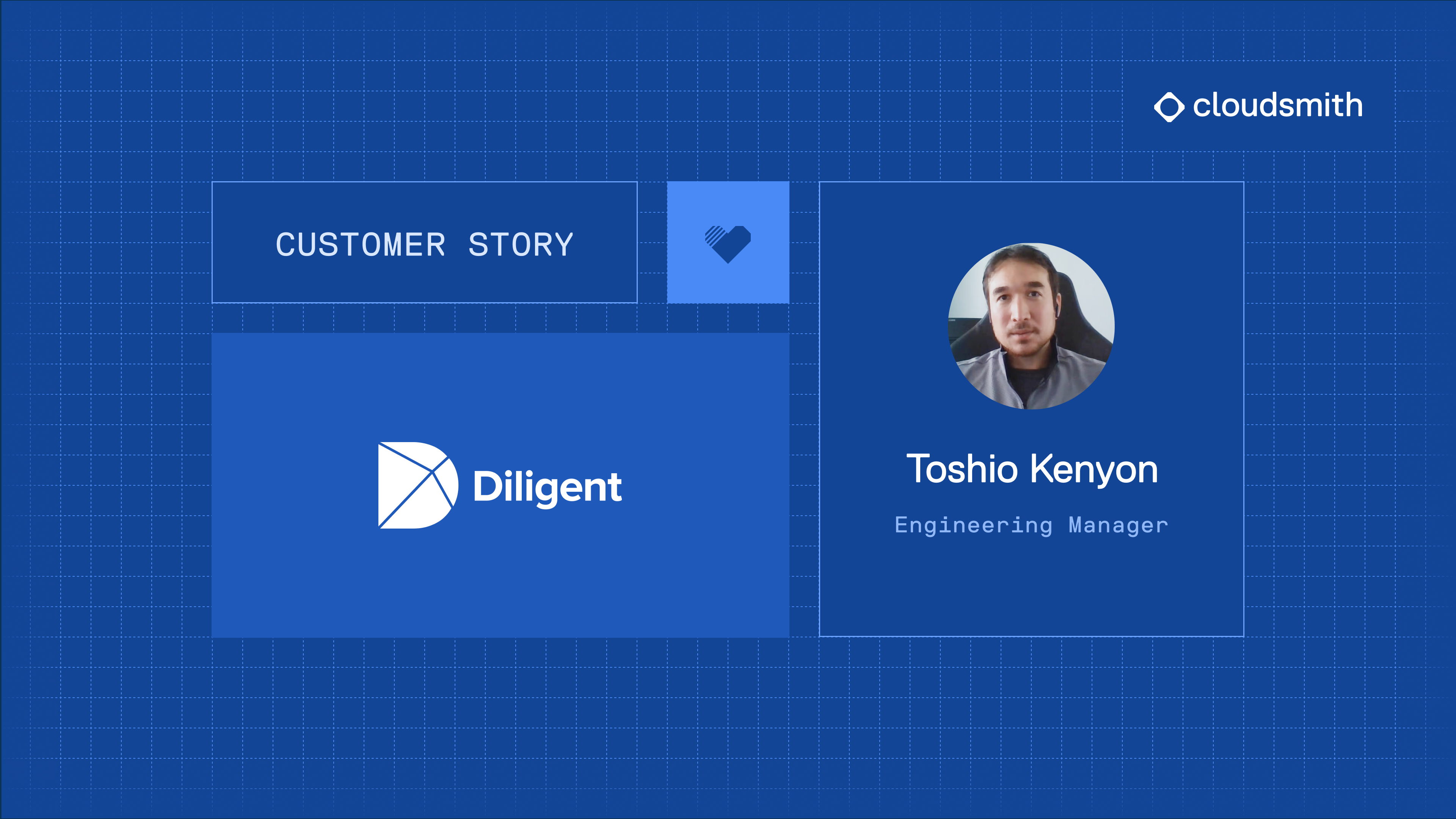
Task: Click Toshio Kenyon's circular portrait photo
Action: click(x=1031, y=326)
